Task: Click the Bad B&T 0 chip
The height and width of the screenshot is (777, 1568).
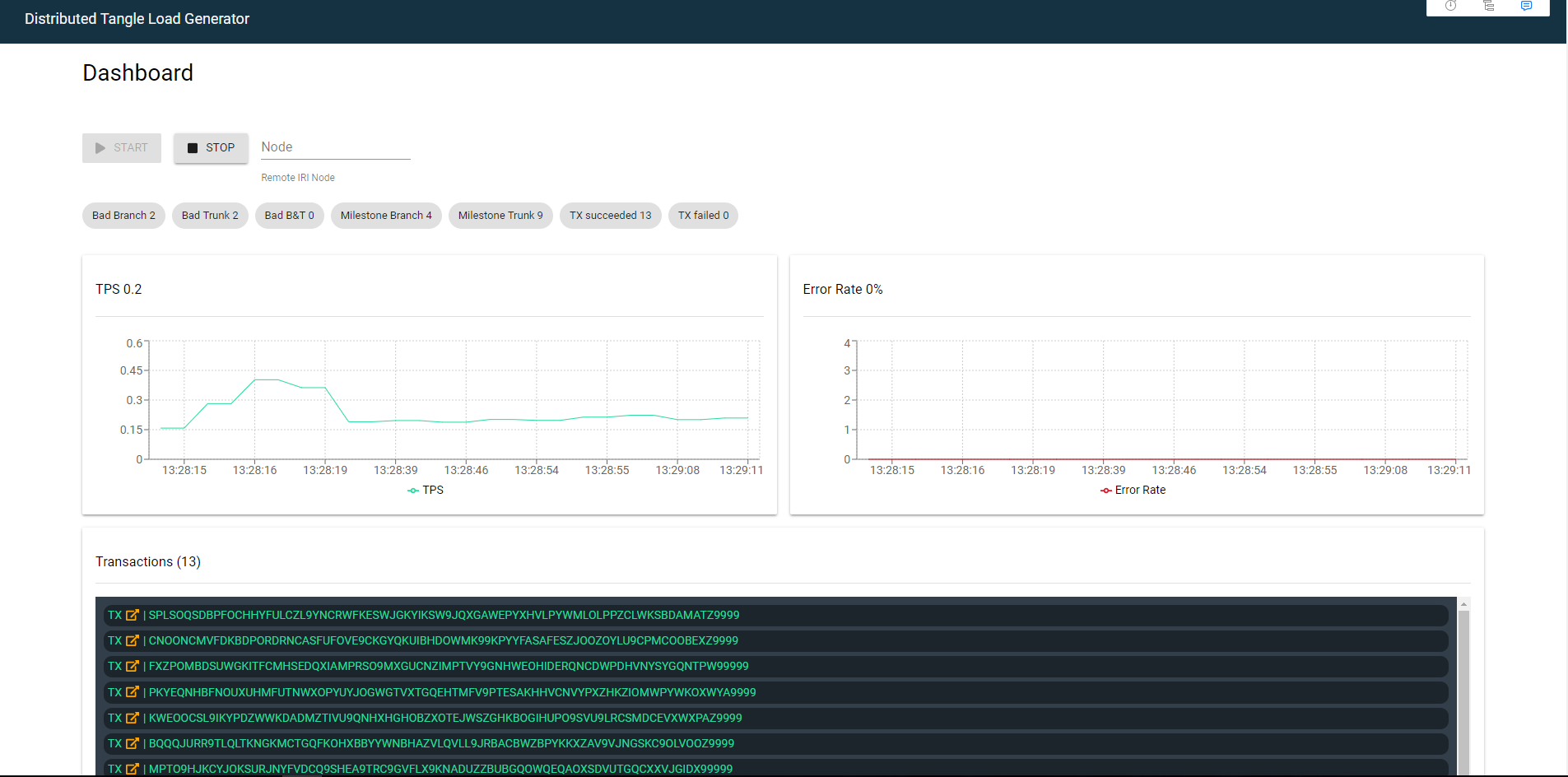Action: coord(290,216)
